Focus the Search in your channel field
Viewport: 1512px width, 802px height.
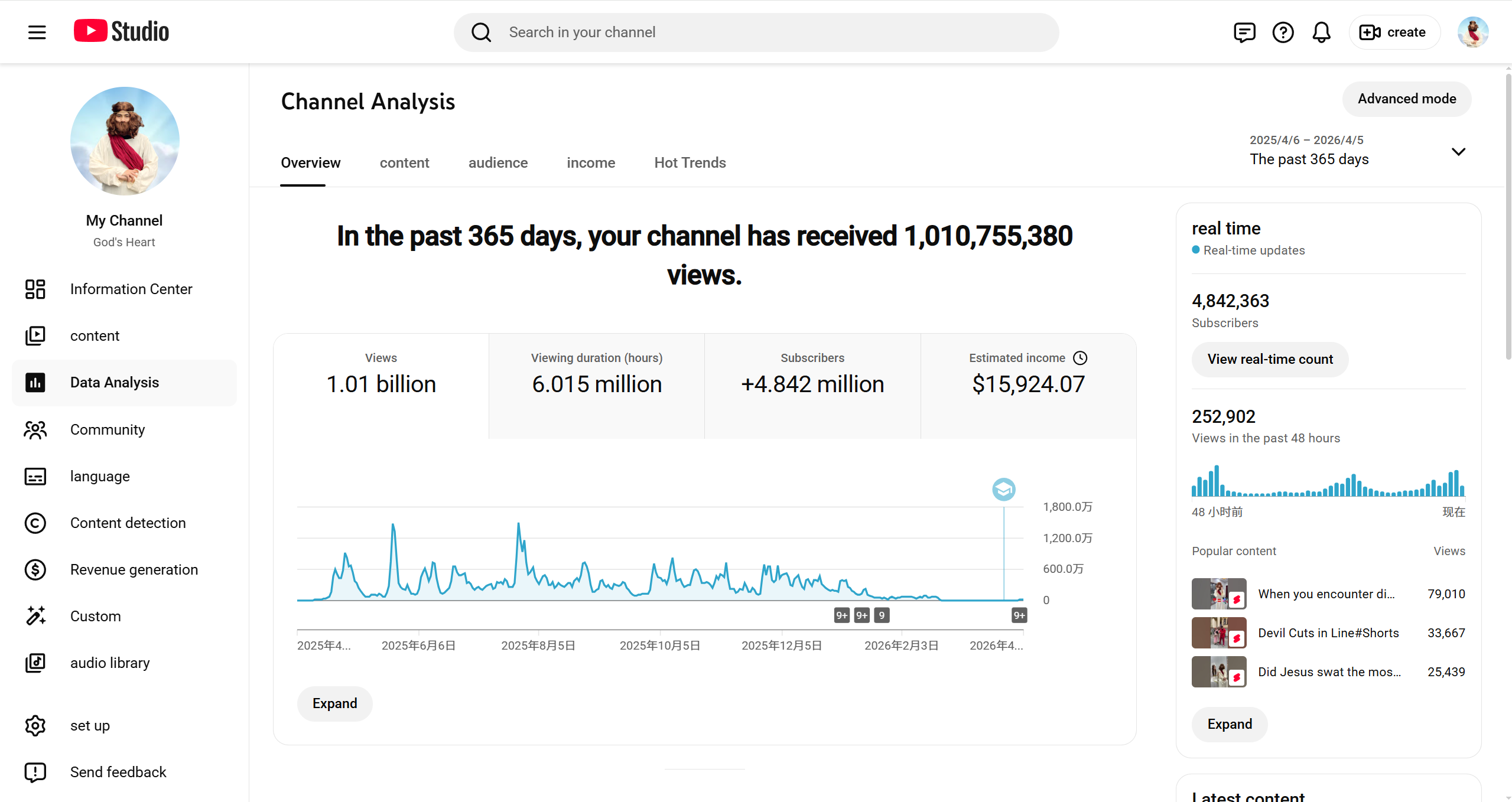click(768, 32)
